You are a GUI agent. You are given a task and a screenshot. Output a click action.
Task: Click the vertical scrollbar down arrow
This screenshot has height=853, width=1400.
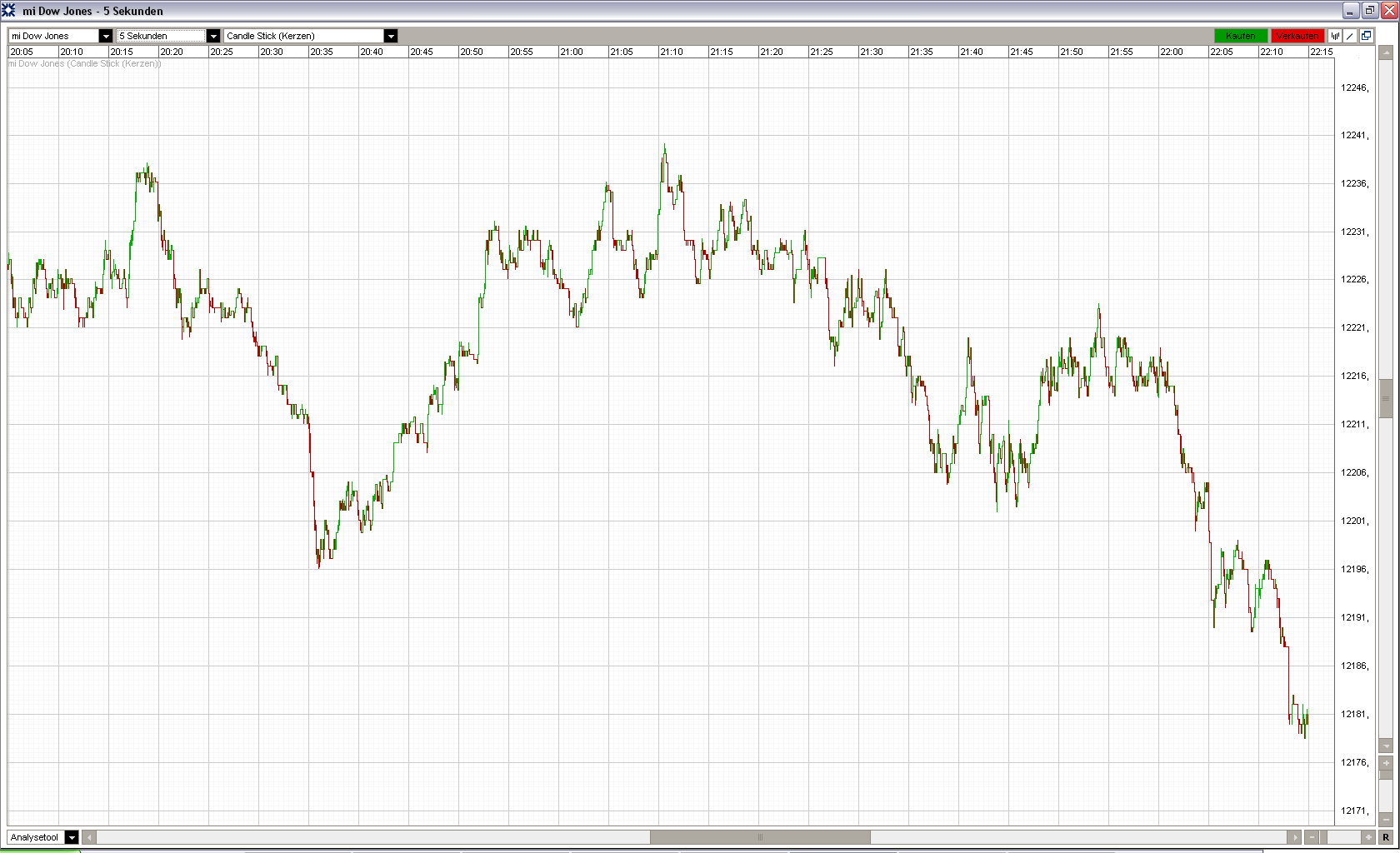click(x=1386, y=746)
